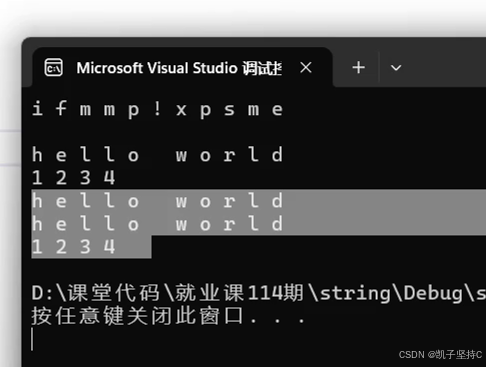Click the unhighlighted '1 2 3 4' line
This screenshot has width=486, height=367.
click(74, 177)
